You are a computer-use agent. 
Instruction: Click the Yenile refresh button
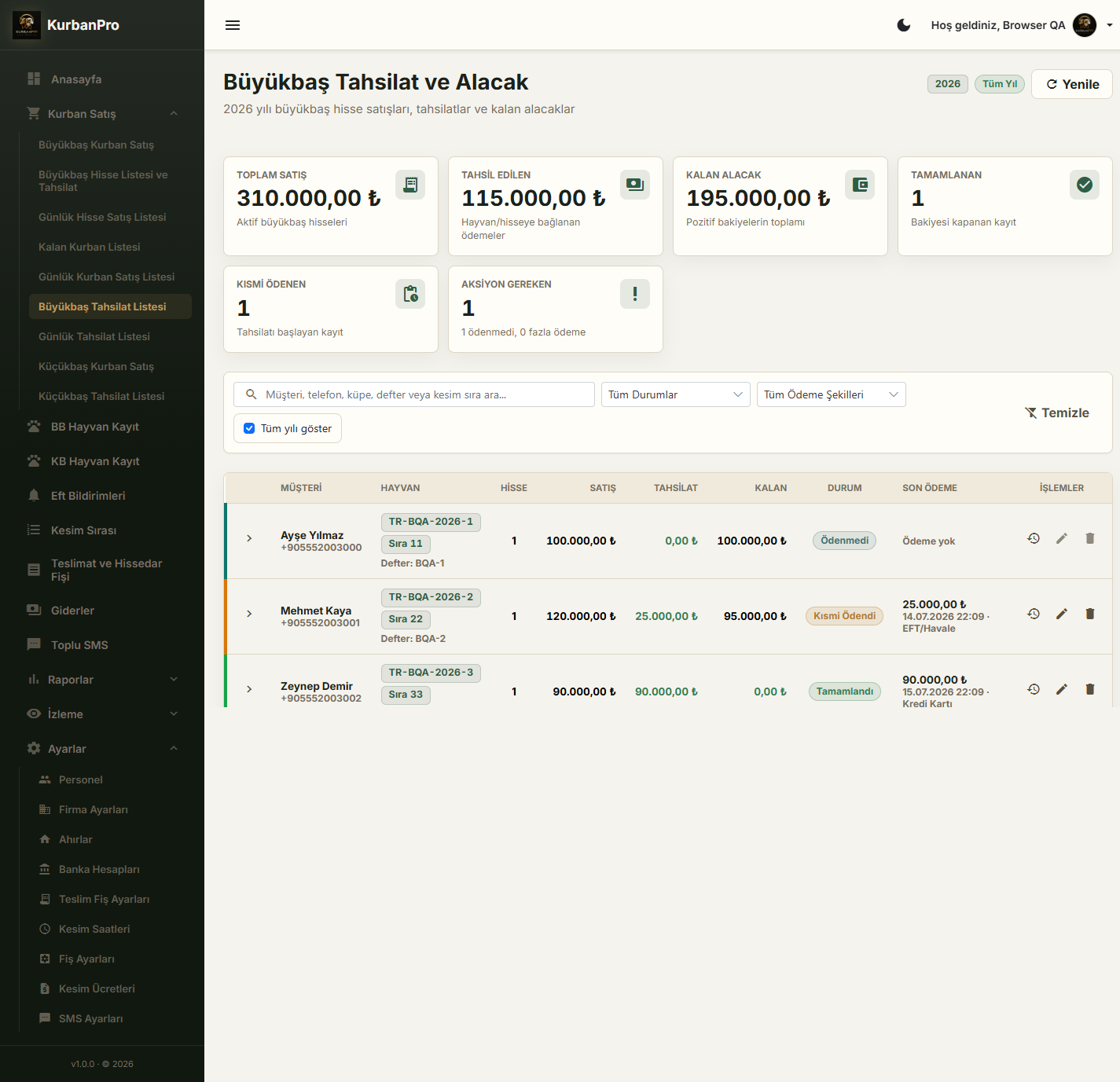(x=1072, y=84)
